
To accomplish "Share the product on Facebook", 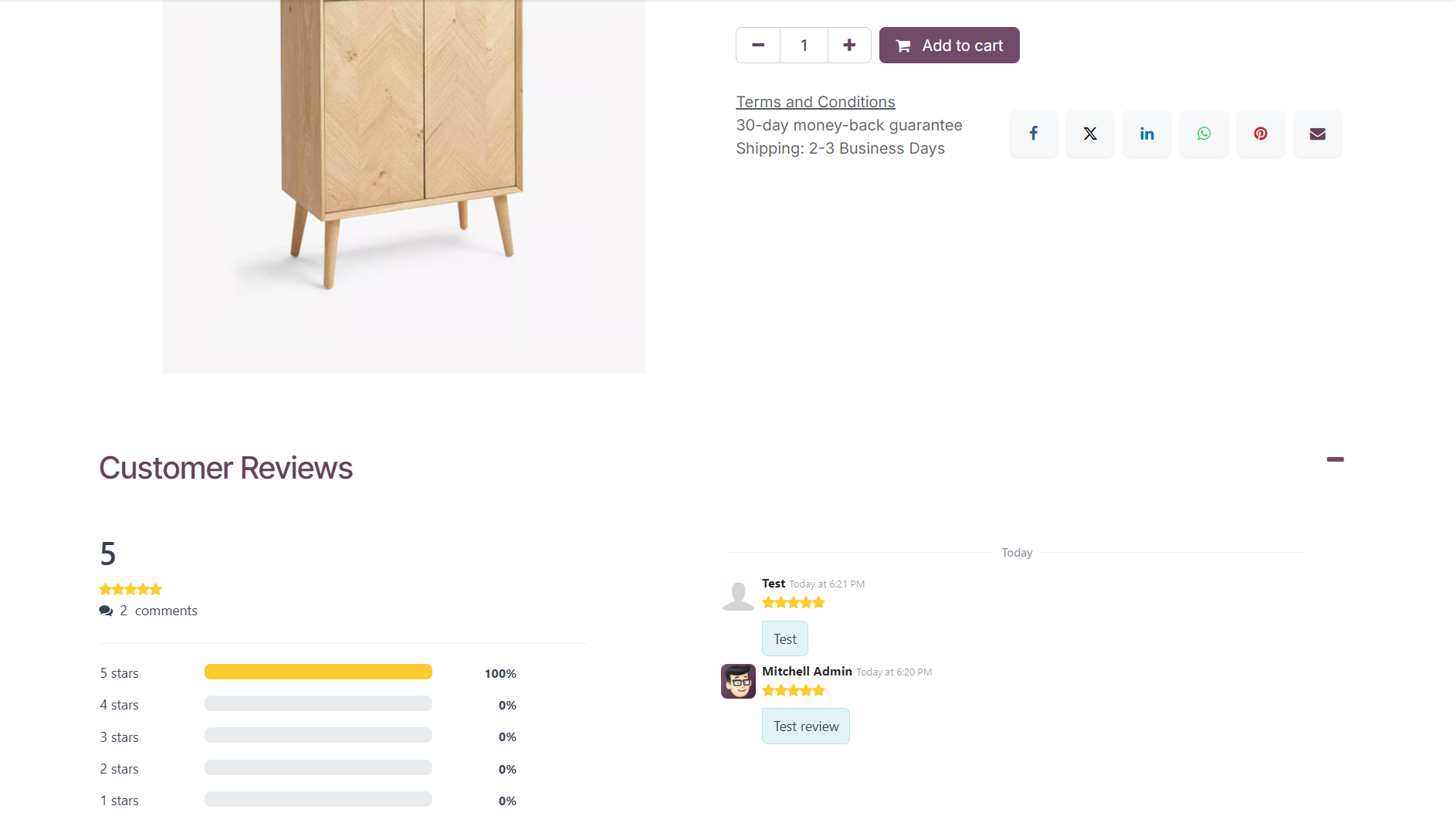I will (x=1033, y=133).
